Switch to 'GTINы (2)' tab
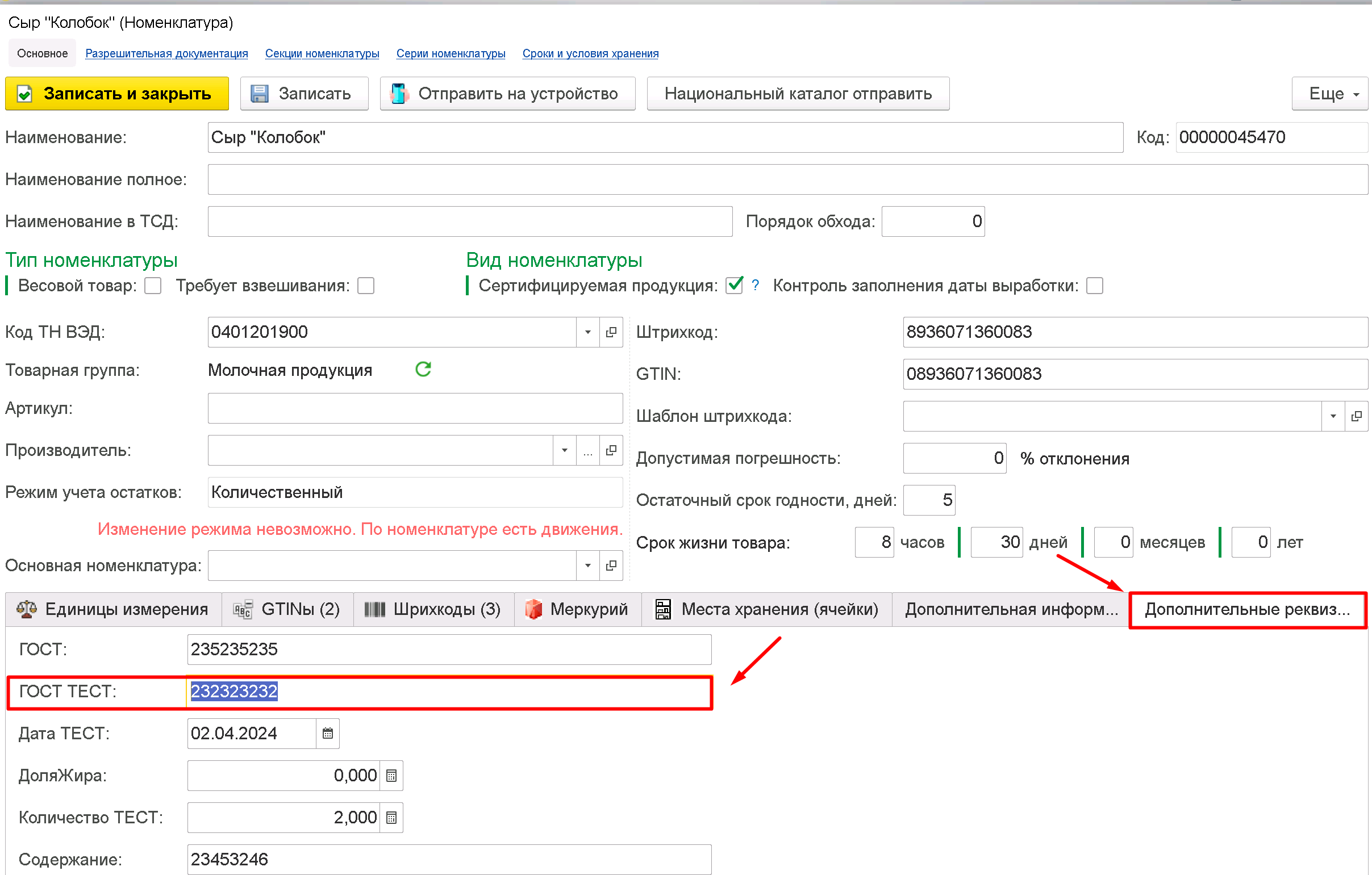This screenshot has width=1372, height=875. [x=287, y=609]
